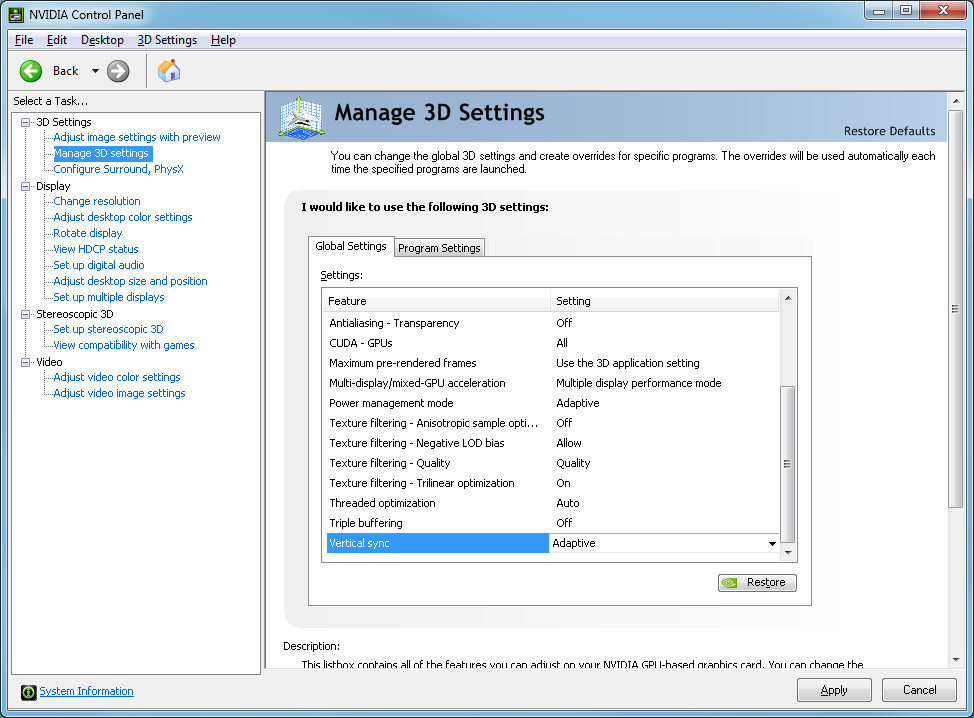Open View HDCP status

point(96,249)
